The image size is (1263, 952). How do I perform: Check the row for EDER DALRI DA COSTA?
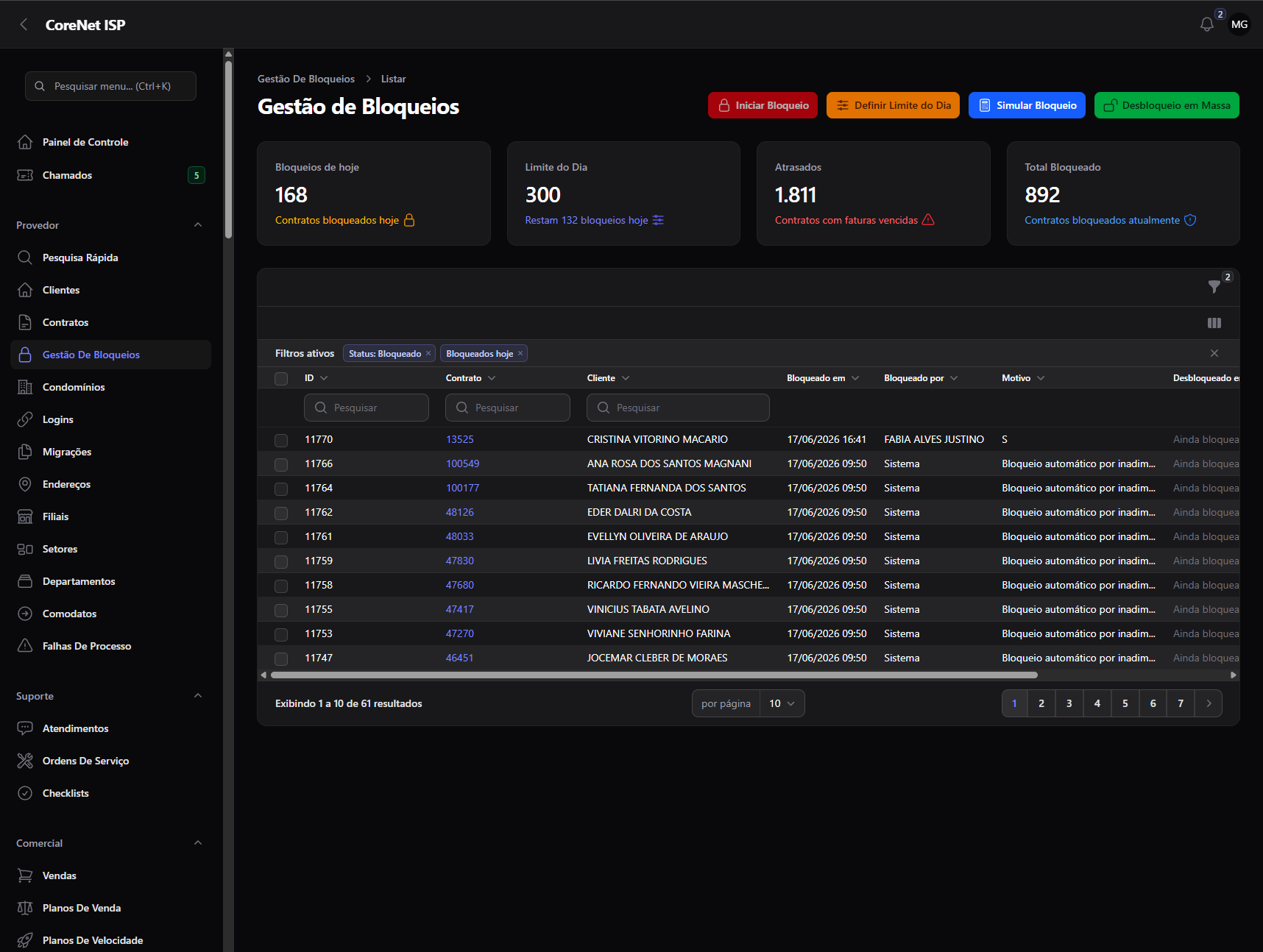[281, 513]
